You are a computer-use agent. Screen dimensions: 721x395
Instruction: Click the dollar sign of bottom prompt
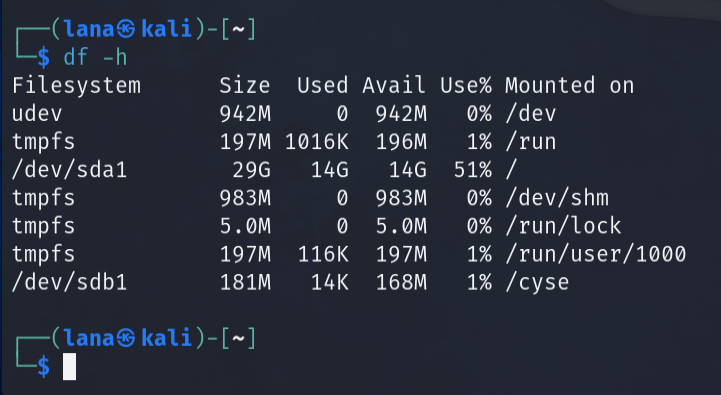coord(44,367)
